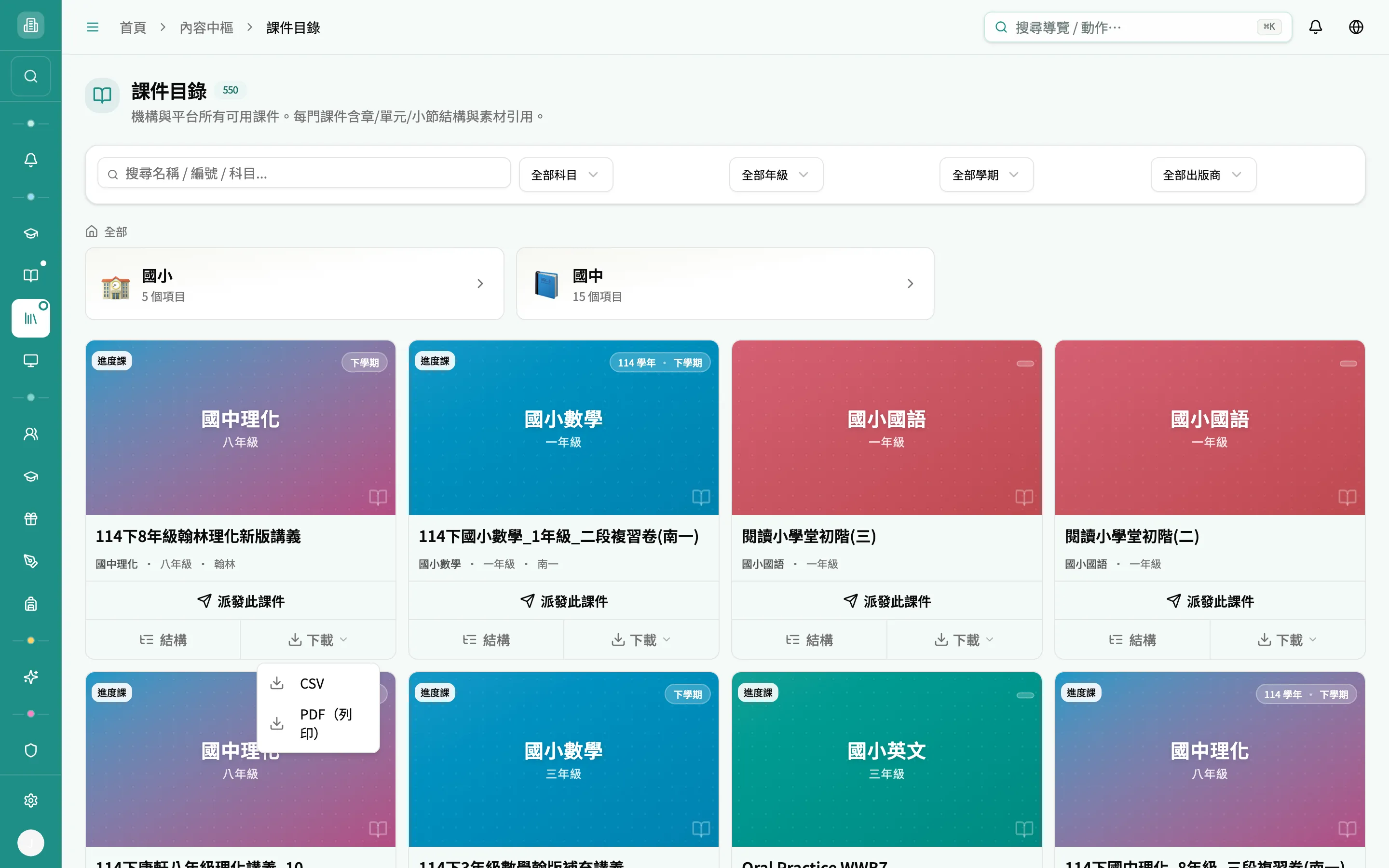Image resolution: width=1389 pixels, height=868 pixels.
Task: Focus the 搜尋導覽 / 動作 global search box
Action: click(x=1138, y=27)
